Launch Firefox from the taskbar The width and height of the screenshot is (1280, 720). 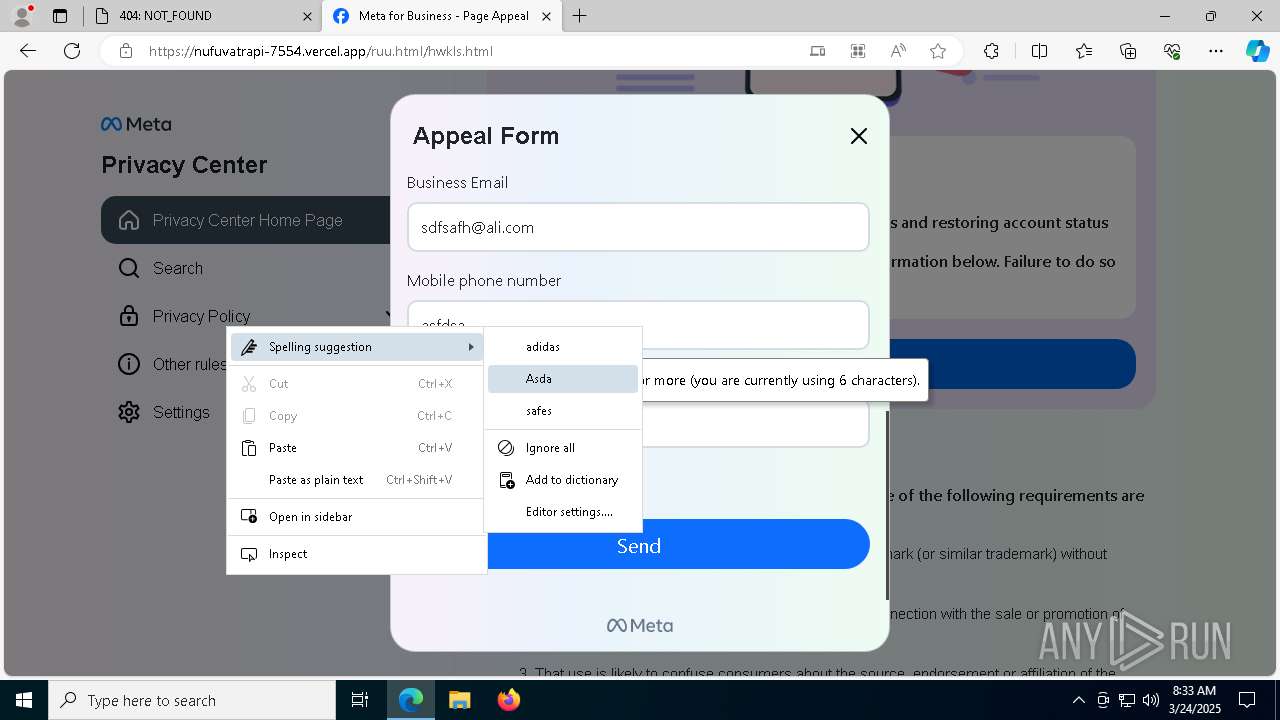point(509,700)
